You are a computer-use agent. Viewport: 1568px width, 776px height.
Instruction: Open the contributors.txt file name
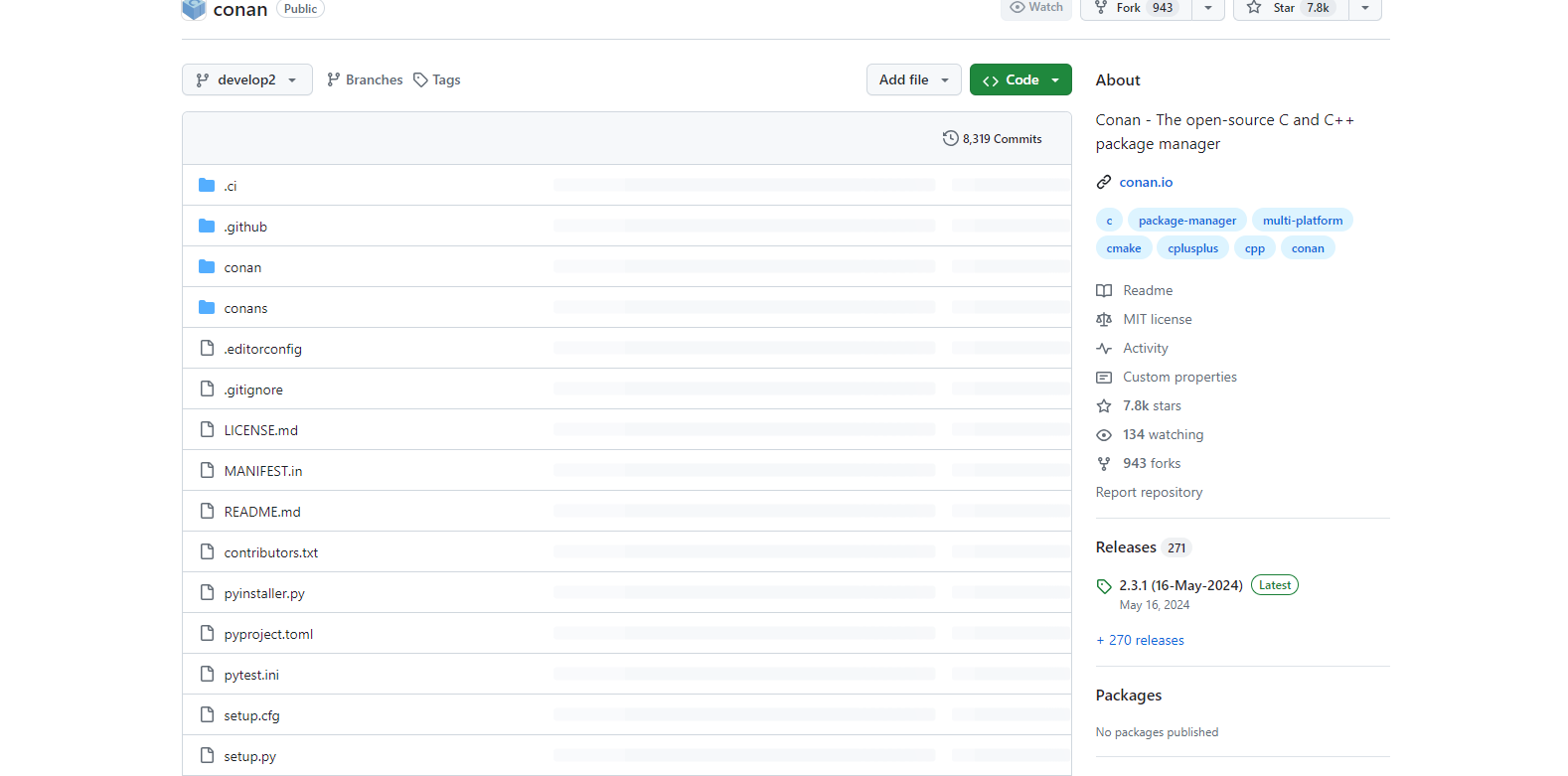[x=271, y=552]
